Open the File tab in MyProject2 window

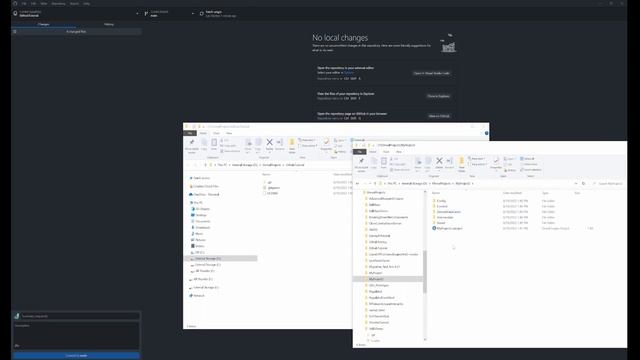click(360, 152)
